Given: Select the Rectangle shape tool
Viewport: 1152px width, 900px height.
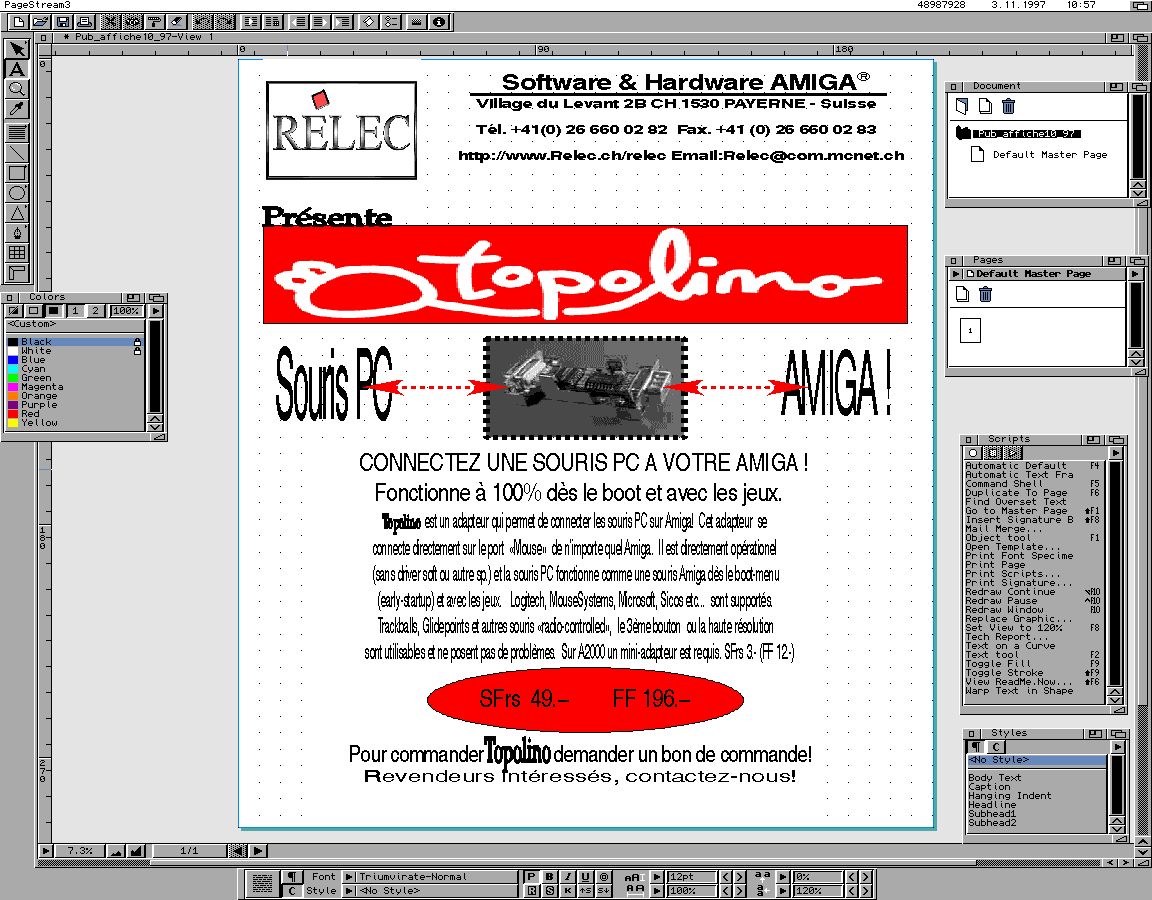Looking at the screenshot, I should 17,173.
